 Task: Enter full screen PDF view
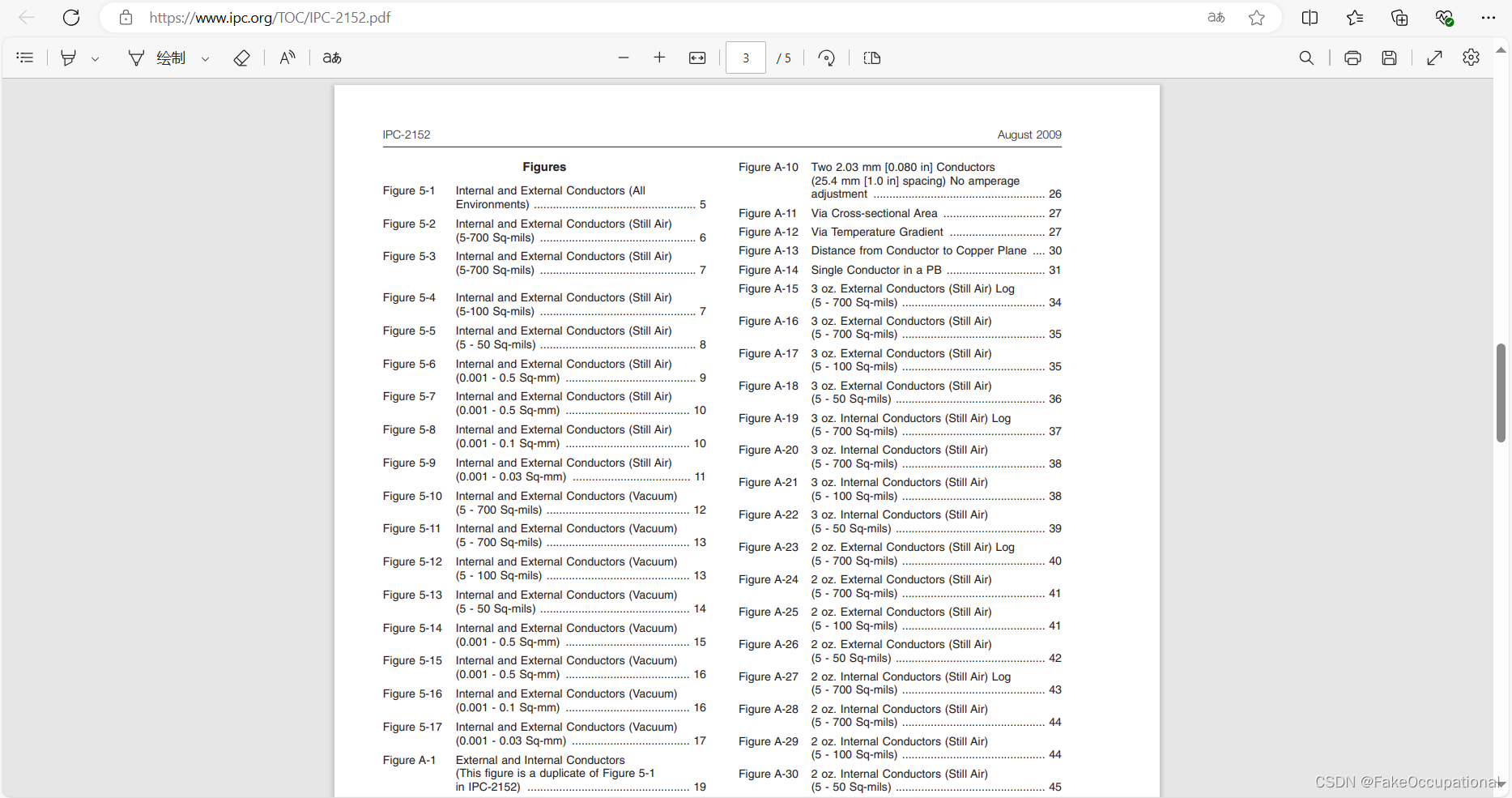coord(1434,58)
